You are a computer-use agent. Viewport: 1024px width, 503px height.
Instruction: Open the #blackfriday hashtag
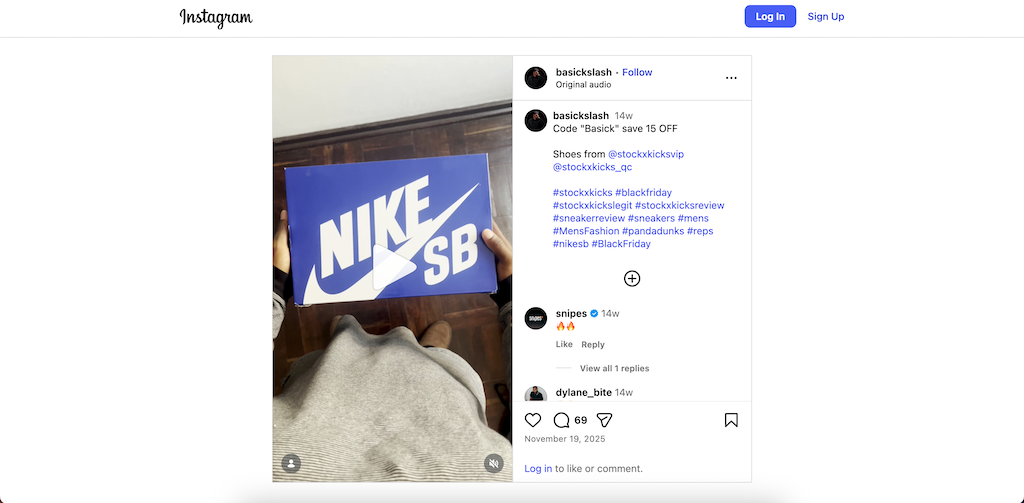(643, 193)
